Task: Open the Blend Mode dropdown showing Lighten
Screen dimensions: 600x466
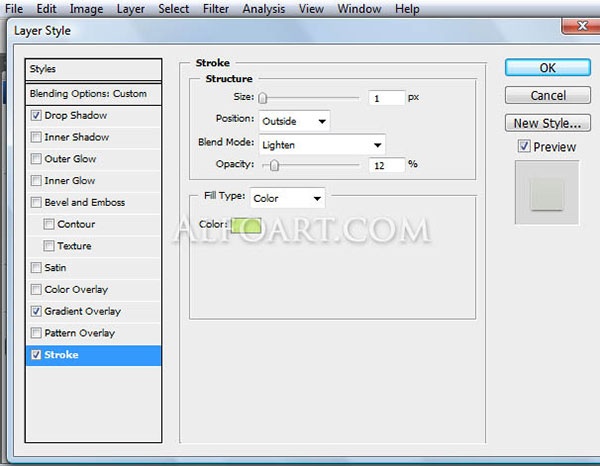Action: click(x=322, y=145)
